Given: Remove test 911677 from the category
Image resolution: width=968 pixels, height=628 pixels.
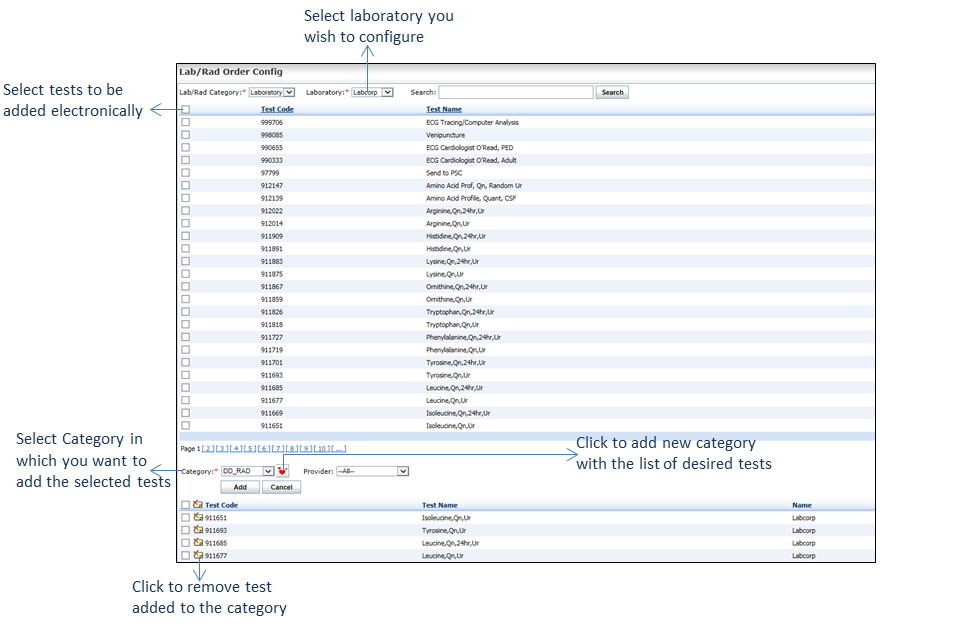Looking at the screenshot, I should [198, 555].
